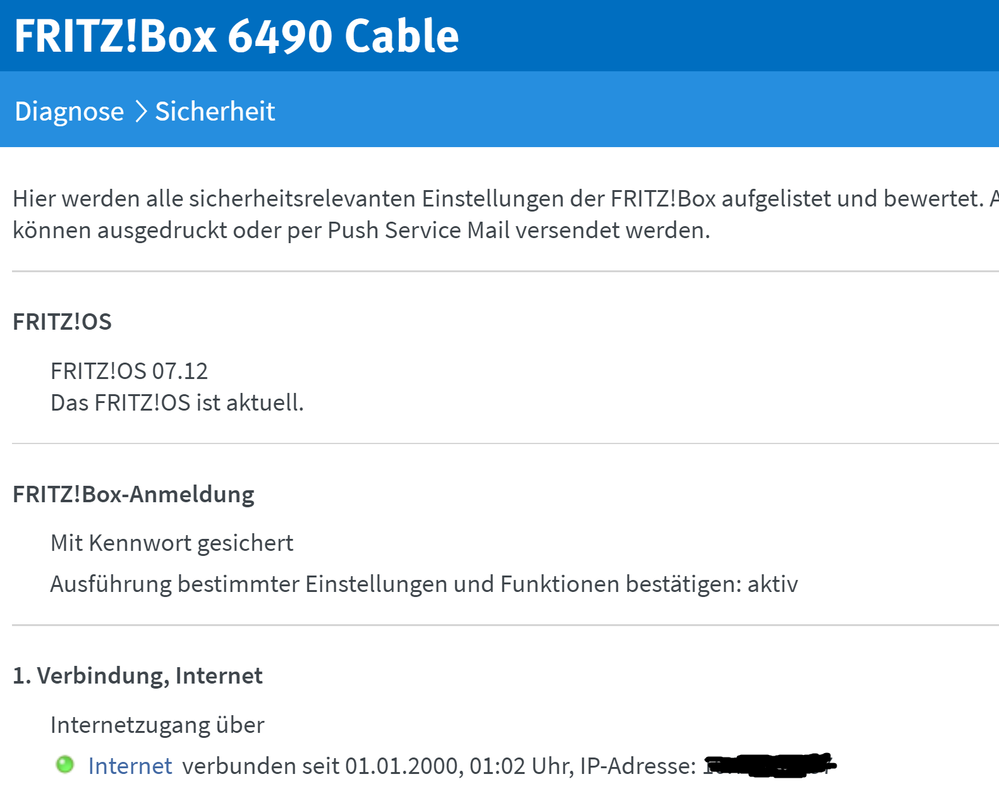Toggle the Kennwort gesichert setting

tap(171, 542)
